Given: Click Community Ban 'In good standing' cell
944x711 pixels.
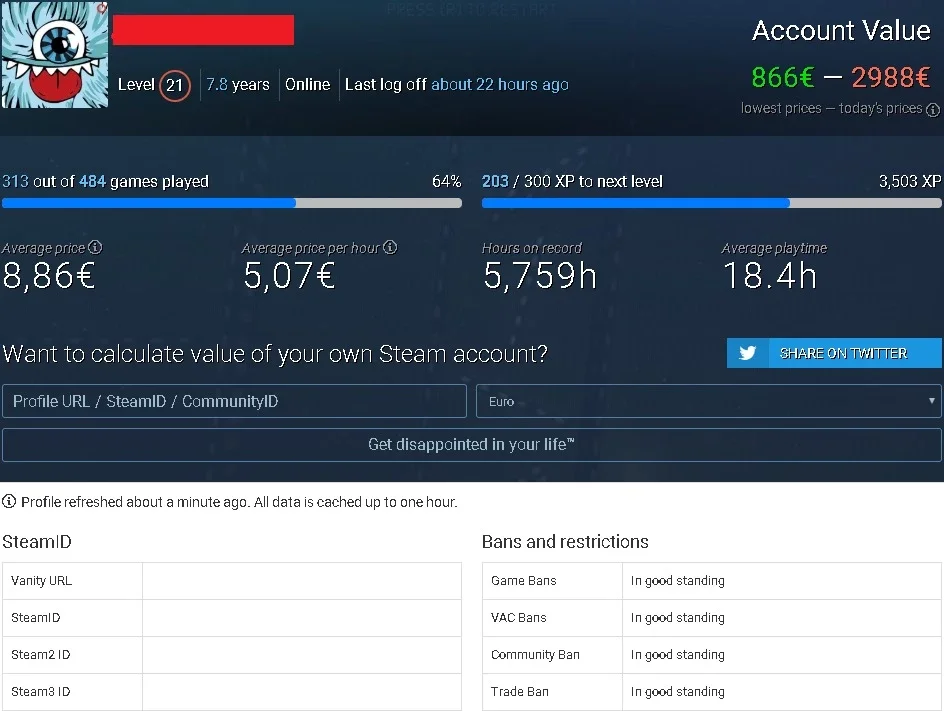Looking at the screenshot, I should click(x=781, y=654).
